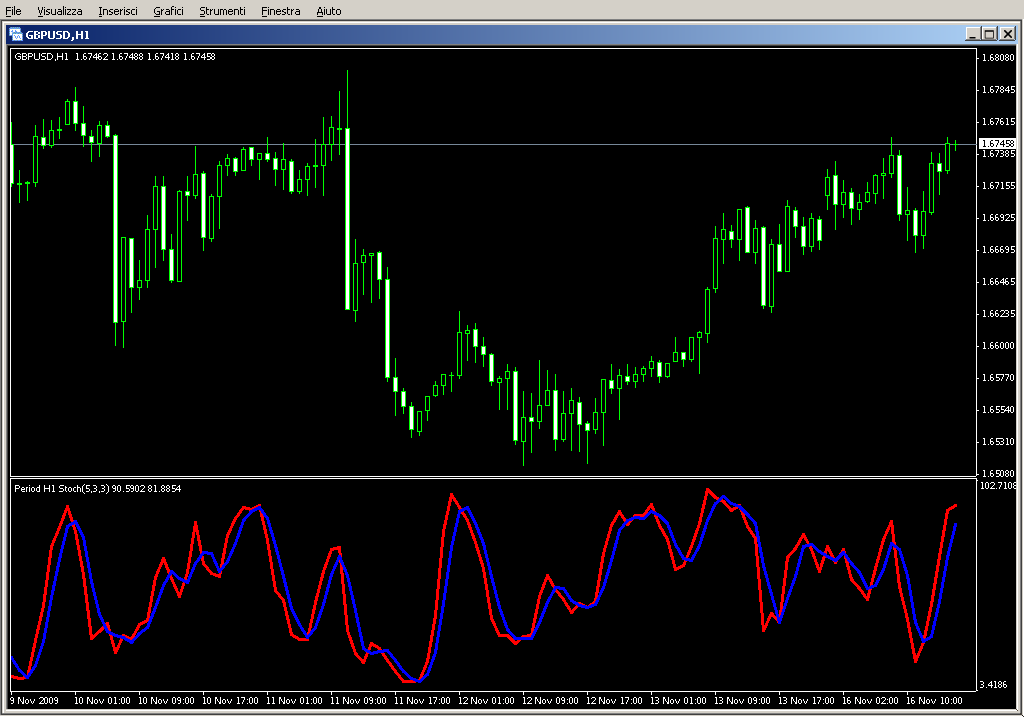1024x717 pixels.
Task: Click the 10 Nov 01:00 time label
Action: (x=102, y=701)
